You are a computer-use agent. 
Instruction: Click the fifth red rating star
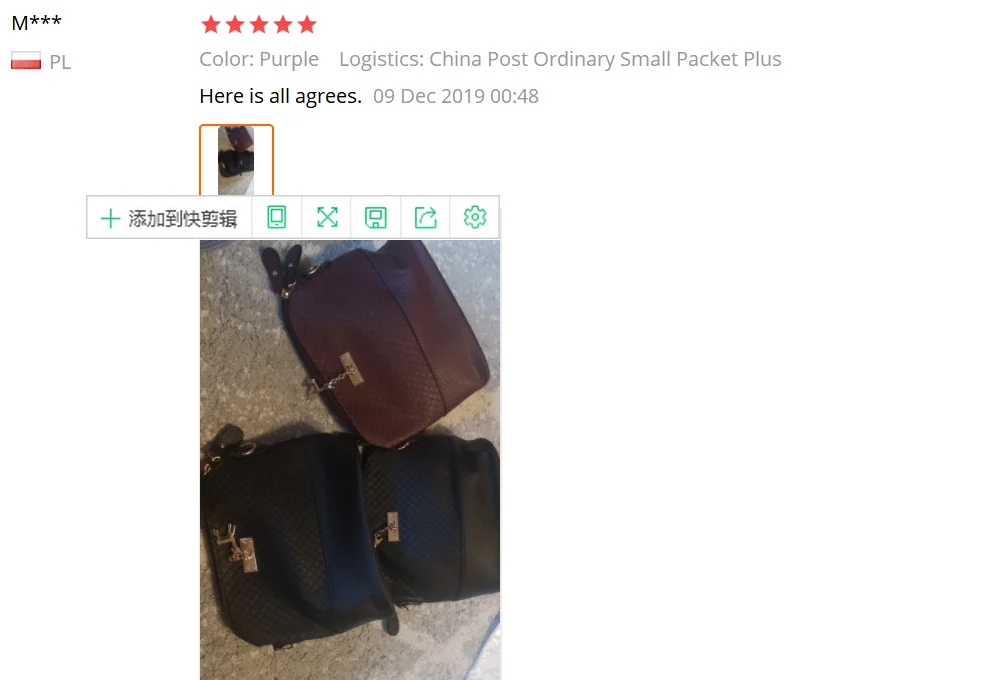pos(307,25)
